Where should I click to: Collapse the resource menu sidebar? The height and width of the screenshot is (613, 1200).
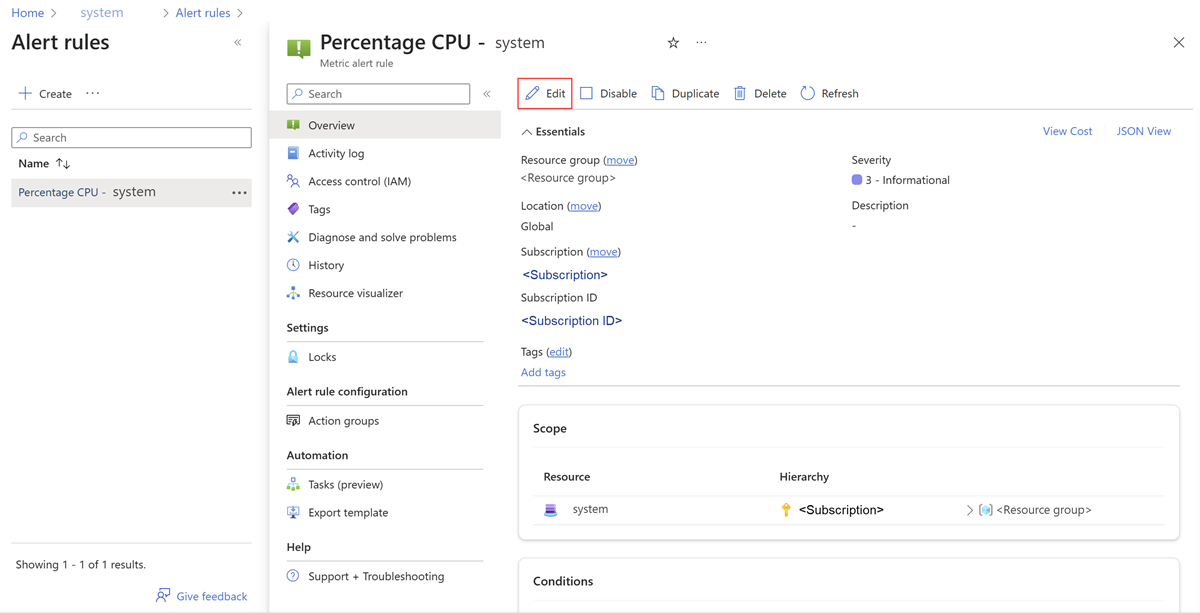click(487, 94)
